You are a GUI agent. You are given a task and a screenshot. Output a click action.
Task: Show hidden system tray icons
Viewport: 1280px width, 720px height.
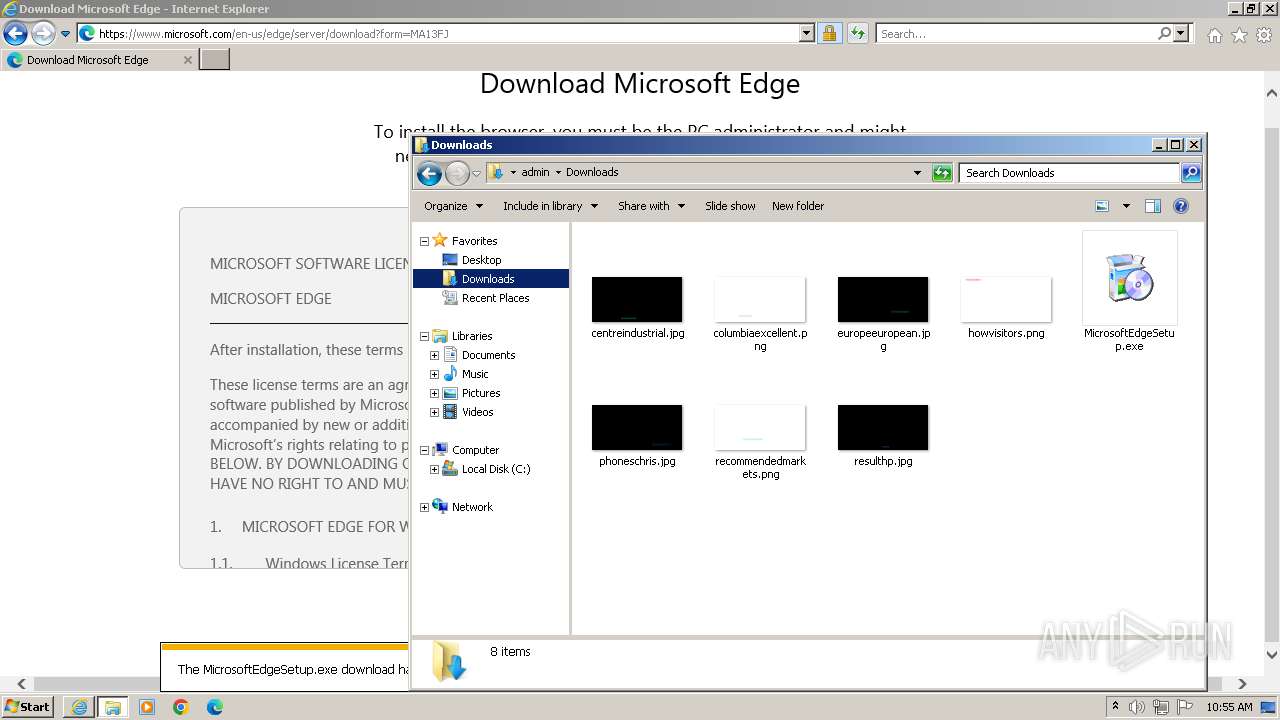pyautogui.click(x=1115, y=707)
